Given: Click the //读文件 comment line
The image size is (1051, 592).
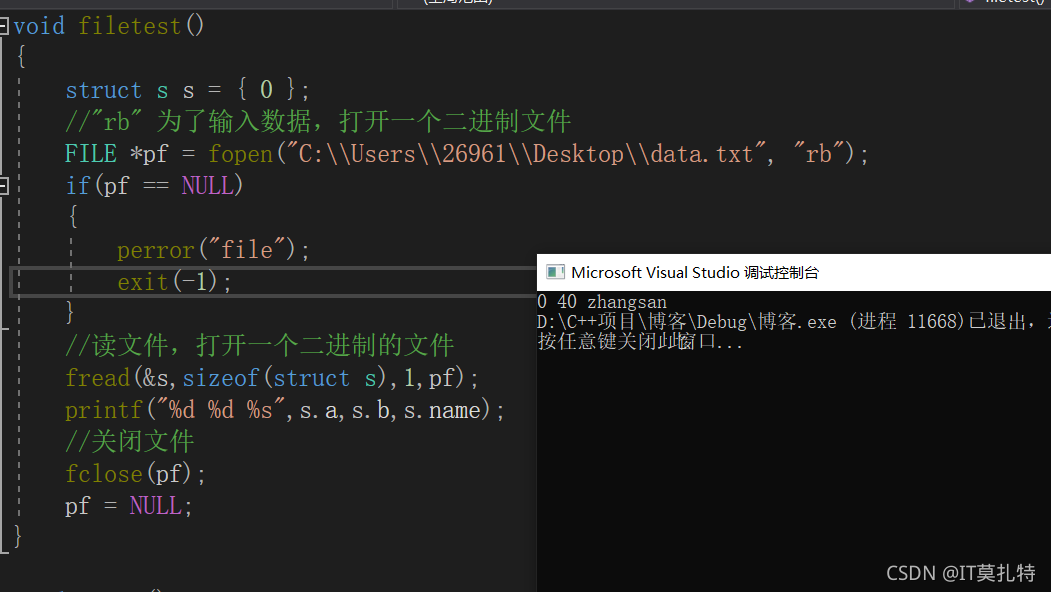Looking at the screenshot, I should 259,346.
